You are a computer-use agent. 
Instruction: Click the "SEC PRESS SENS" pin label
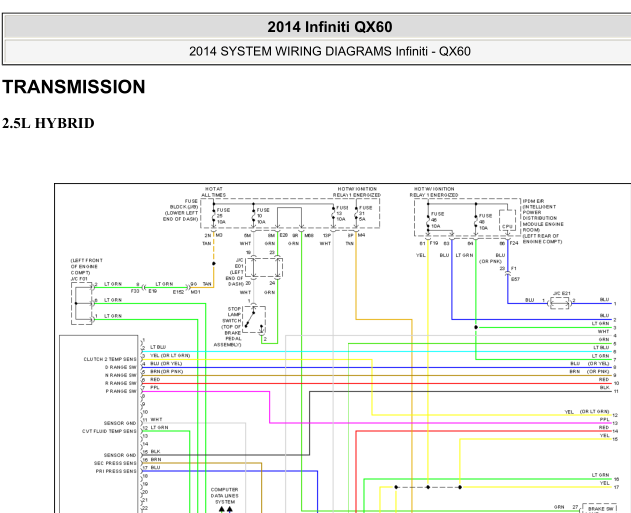[x=115, y=463]
